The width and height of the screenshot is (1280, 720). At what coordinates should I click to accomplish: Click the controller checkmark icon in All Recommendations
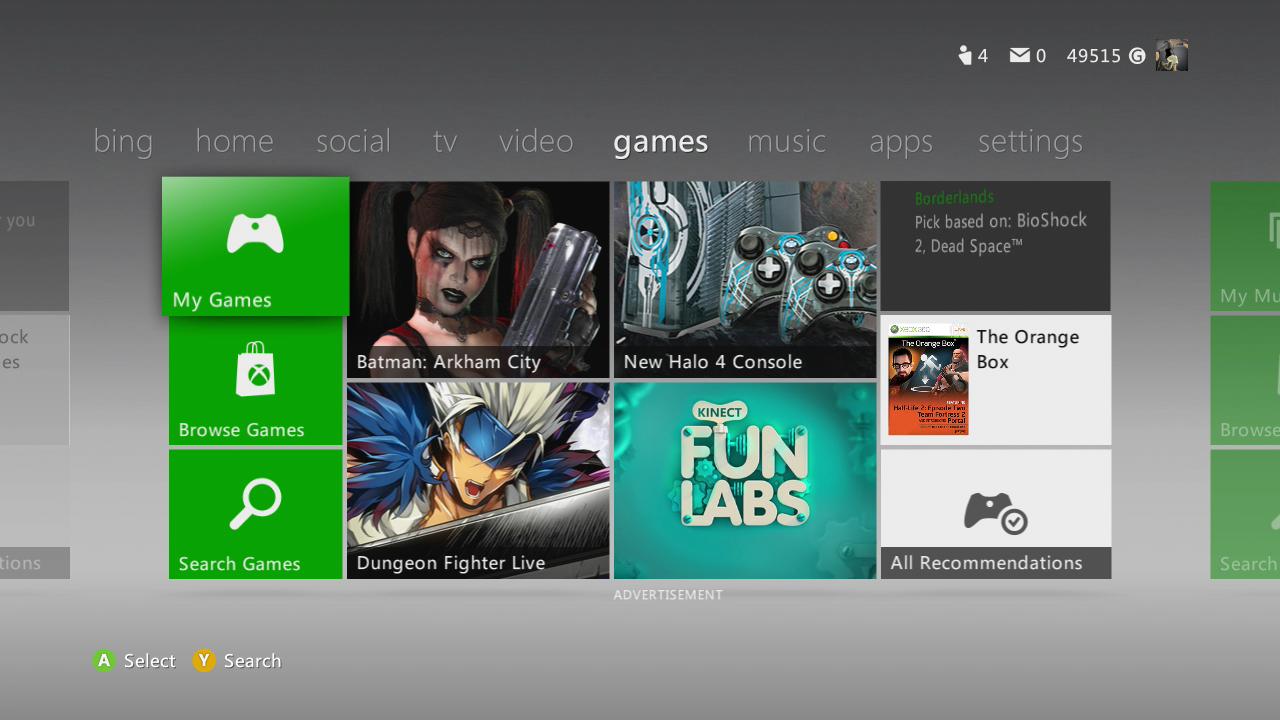click(x=995, y=512)
